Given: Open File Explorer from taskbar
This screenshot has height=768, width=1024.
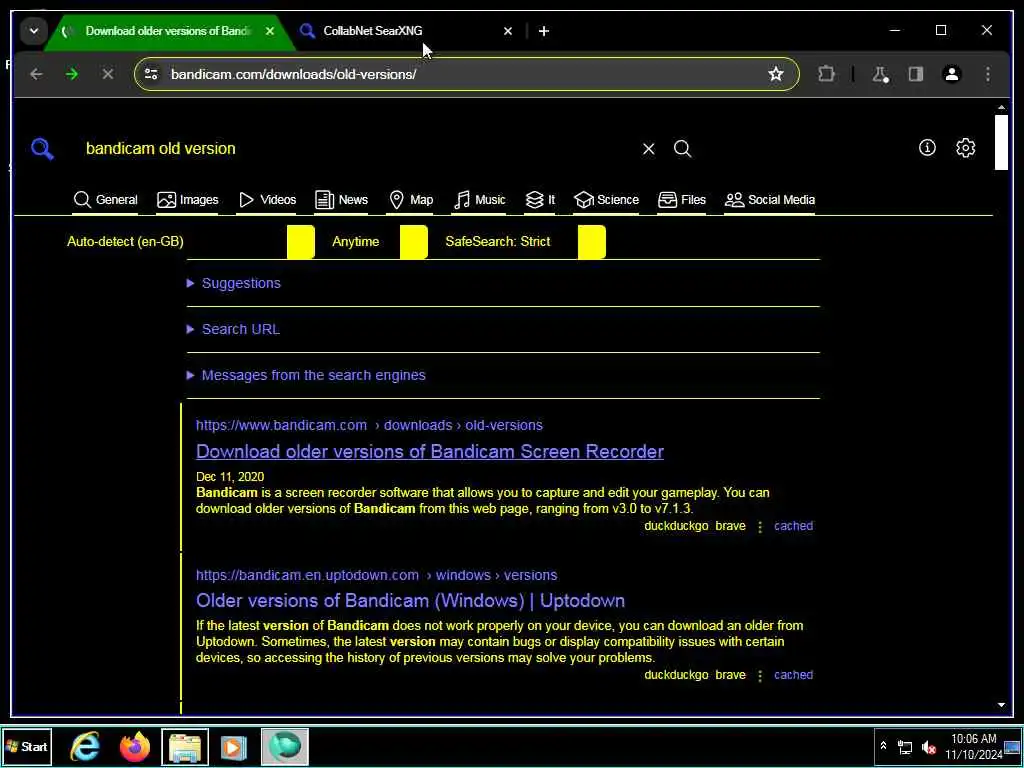Looking at the screenshot, I should (185, 746).
